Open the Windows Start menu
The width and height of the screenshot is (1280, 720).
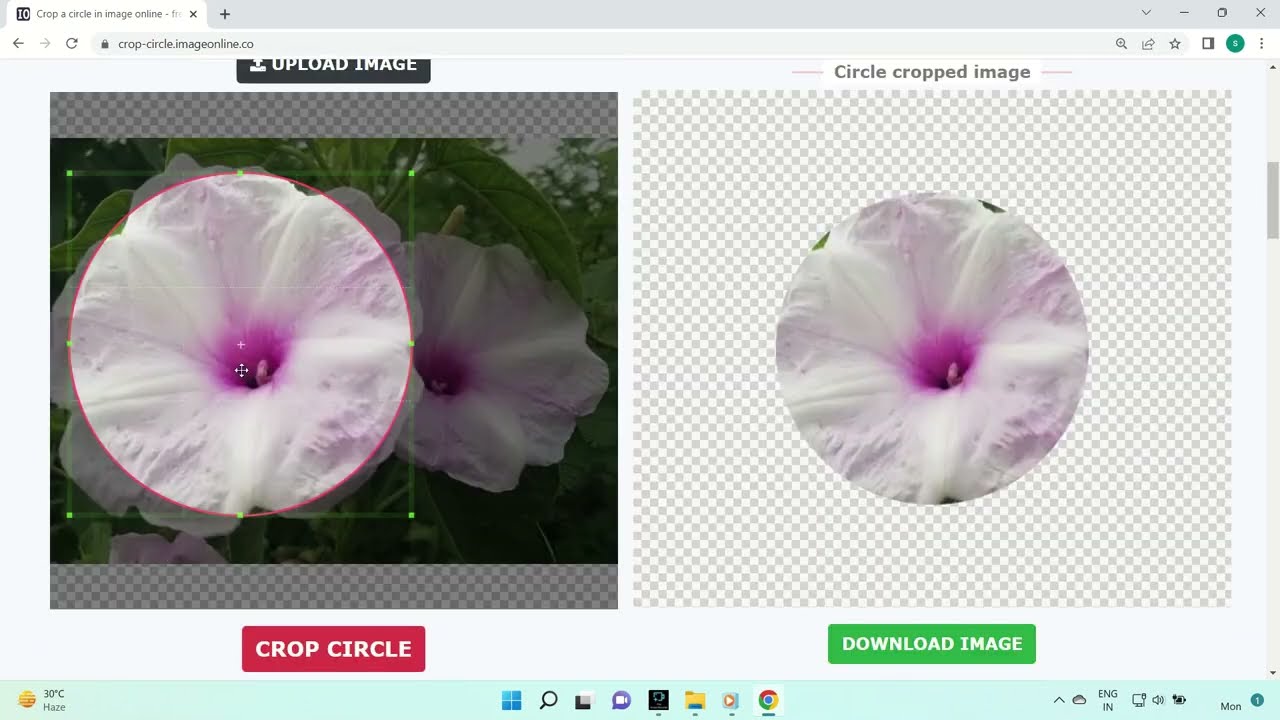point(511,700)
